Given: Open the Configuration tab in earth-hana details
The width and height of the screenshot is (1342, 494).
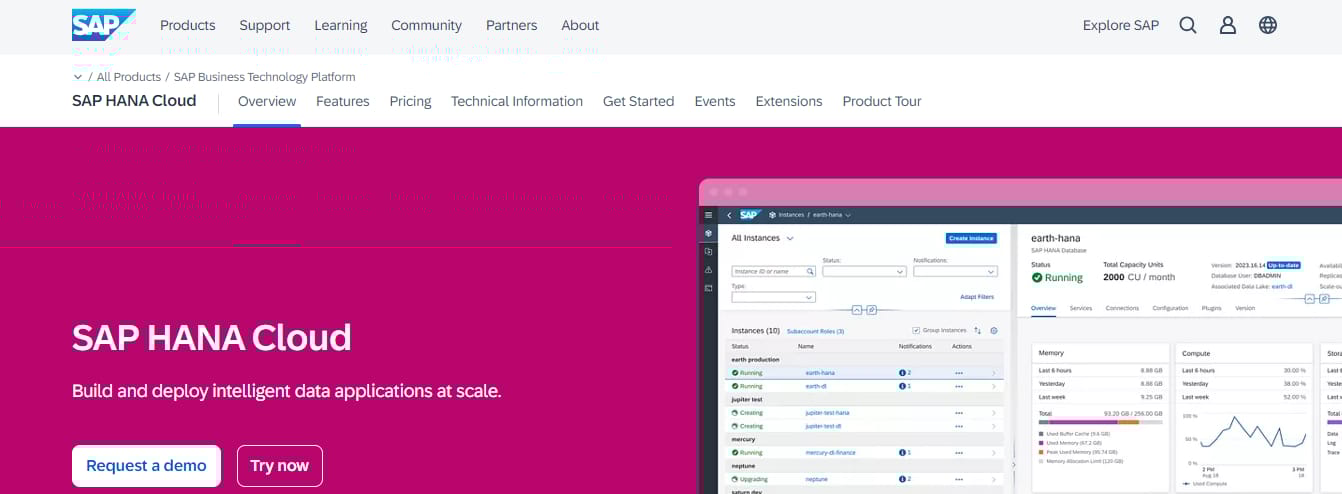Looking at the screenshot, I should tap(1170, 308).
